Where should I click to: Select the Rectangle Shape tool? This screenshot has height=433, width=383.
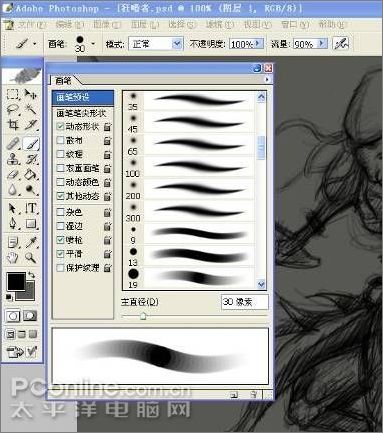point(31,224)
